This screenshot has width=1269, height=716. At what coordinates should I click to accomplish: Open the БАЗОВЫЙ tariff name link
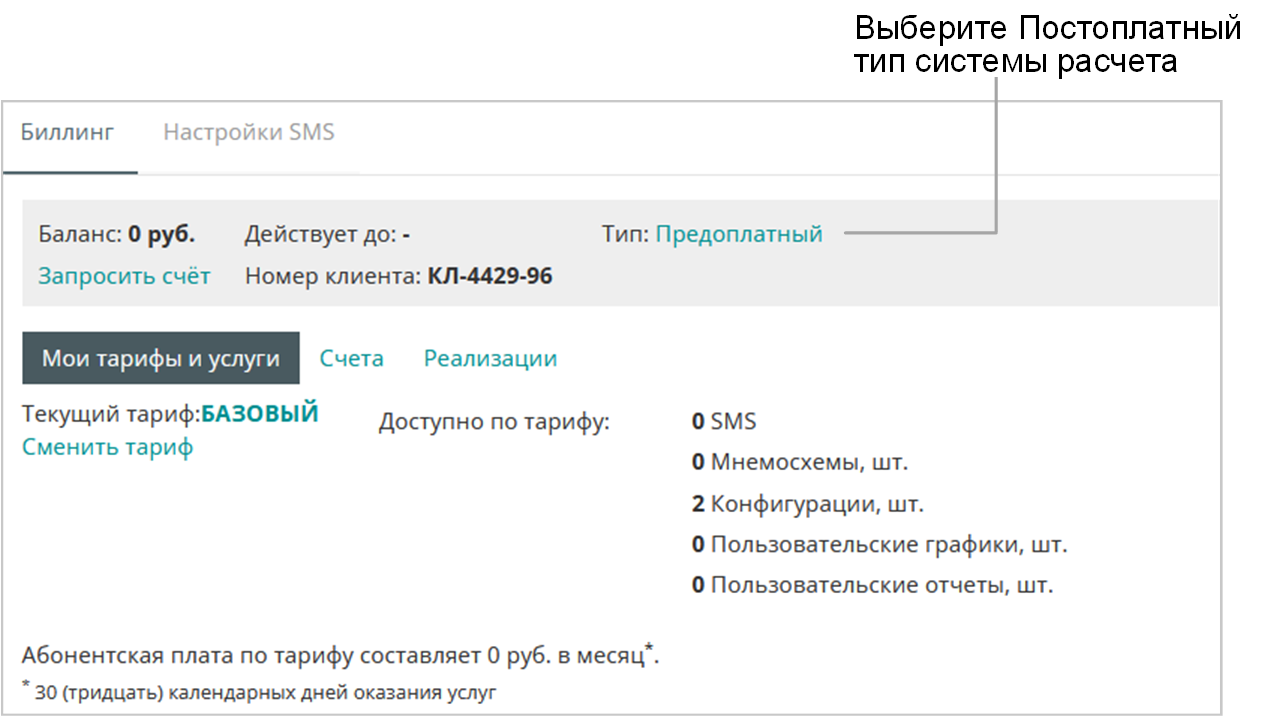[260, 413]
